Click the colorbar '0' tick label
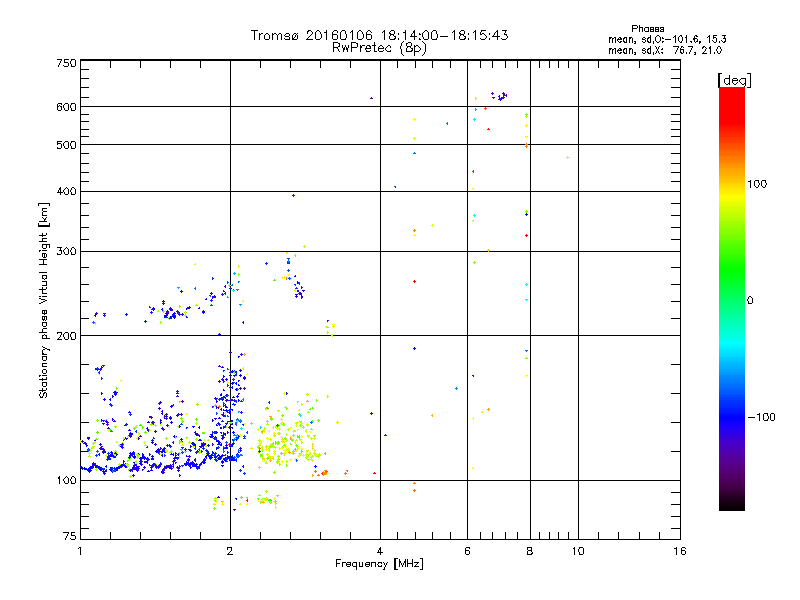Image resolution: width=800 pixels, height=600 pixels. 750,300
